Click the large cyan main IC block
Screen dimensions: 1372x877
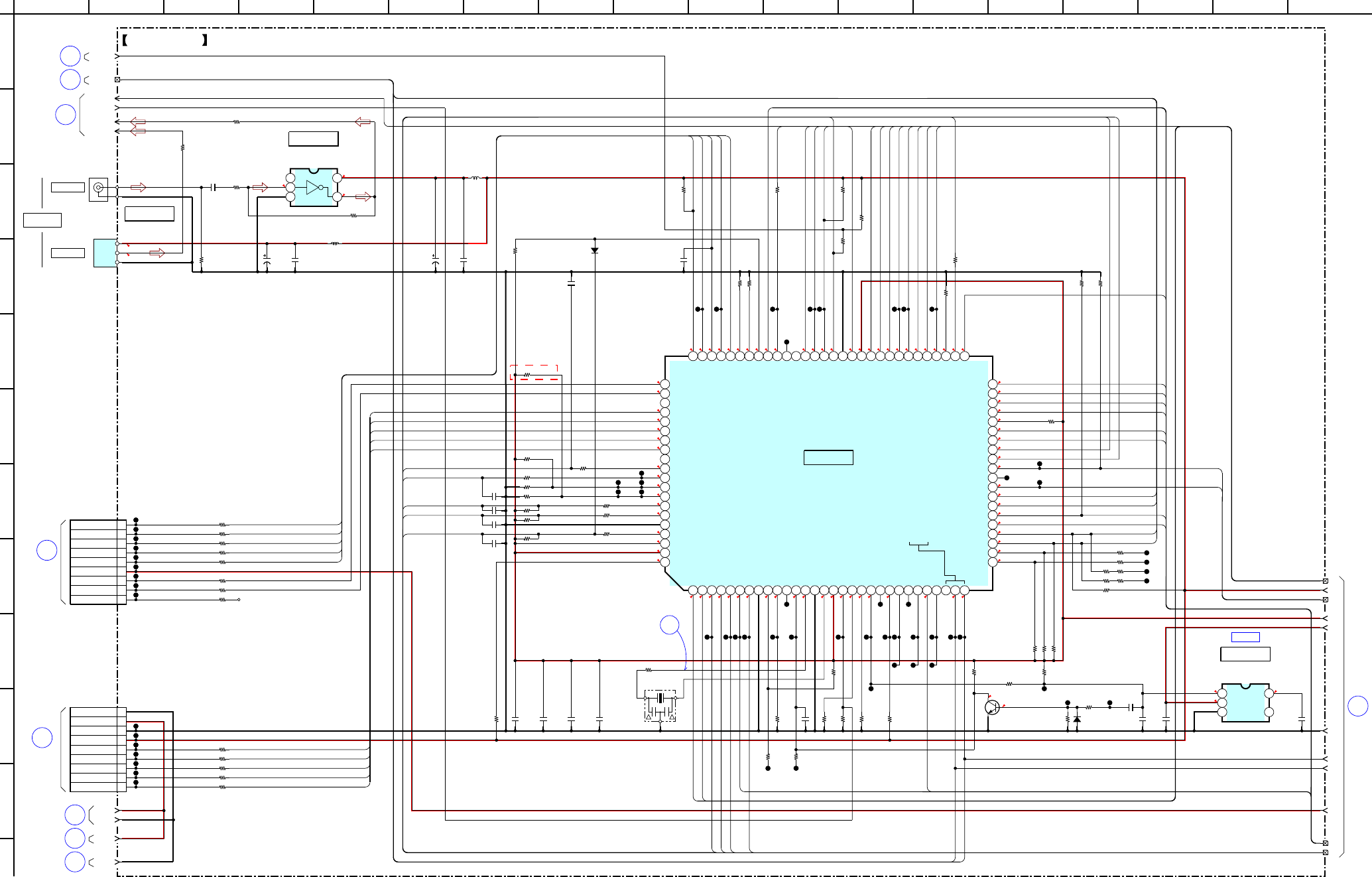click(829, 473)
